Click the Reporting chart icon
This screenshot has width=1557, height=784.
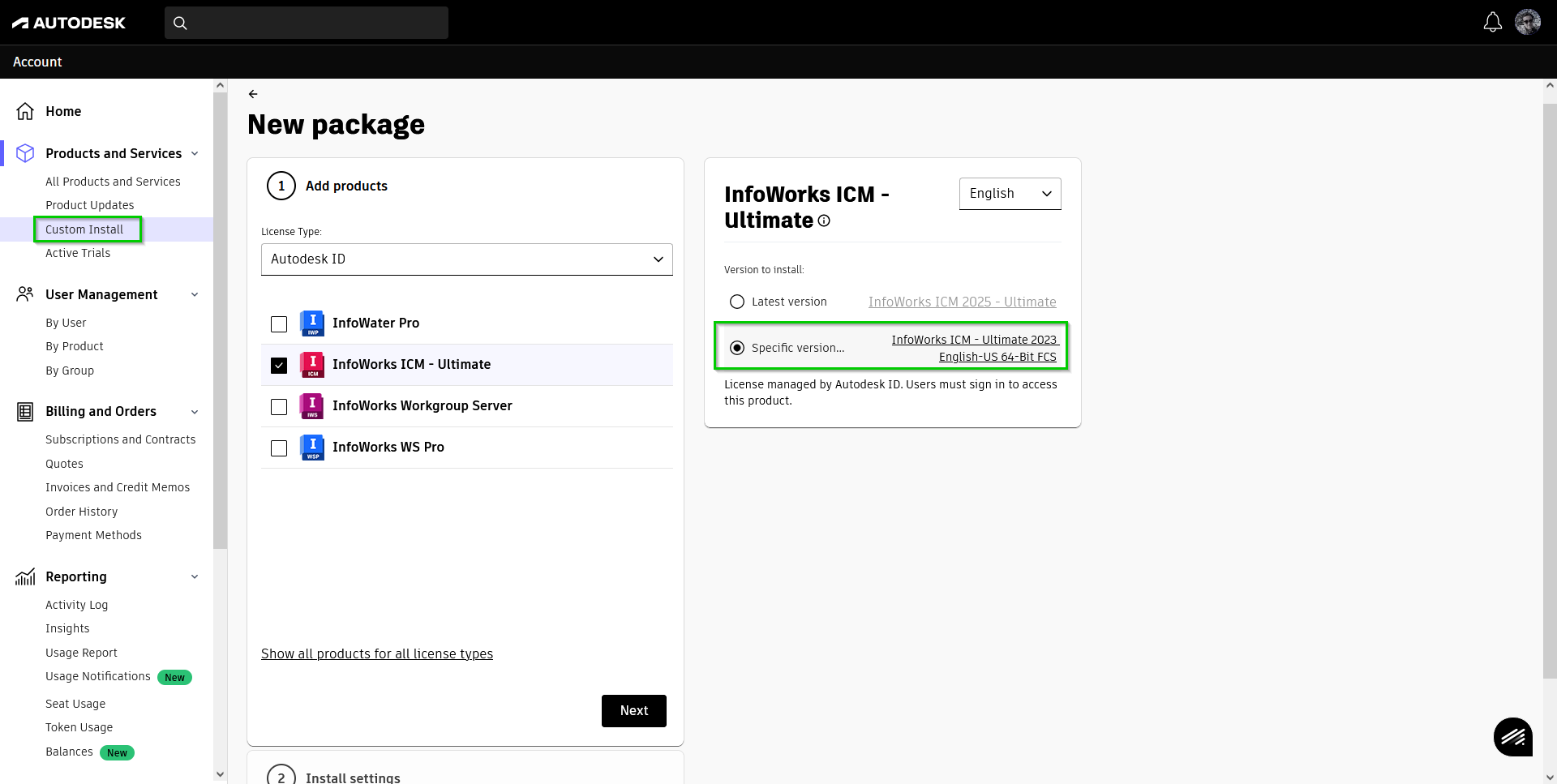click(x=25, y=576)
